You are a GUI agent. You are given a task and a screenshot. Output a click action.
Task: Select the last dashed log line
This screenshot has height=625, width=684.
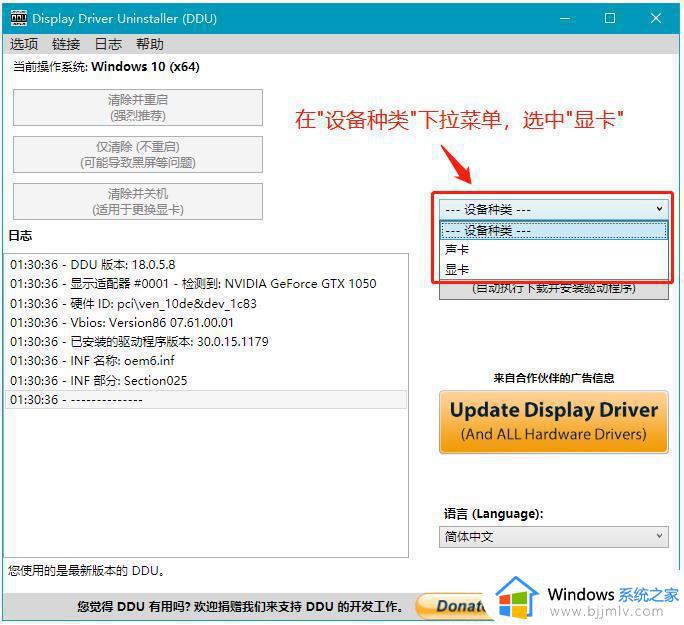[x=205, y=400]
